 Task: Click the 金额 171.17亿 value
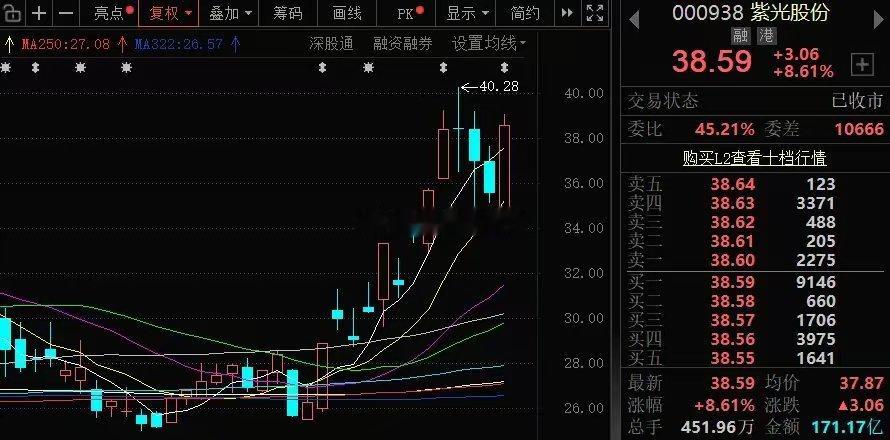847,426
